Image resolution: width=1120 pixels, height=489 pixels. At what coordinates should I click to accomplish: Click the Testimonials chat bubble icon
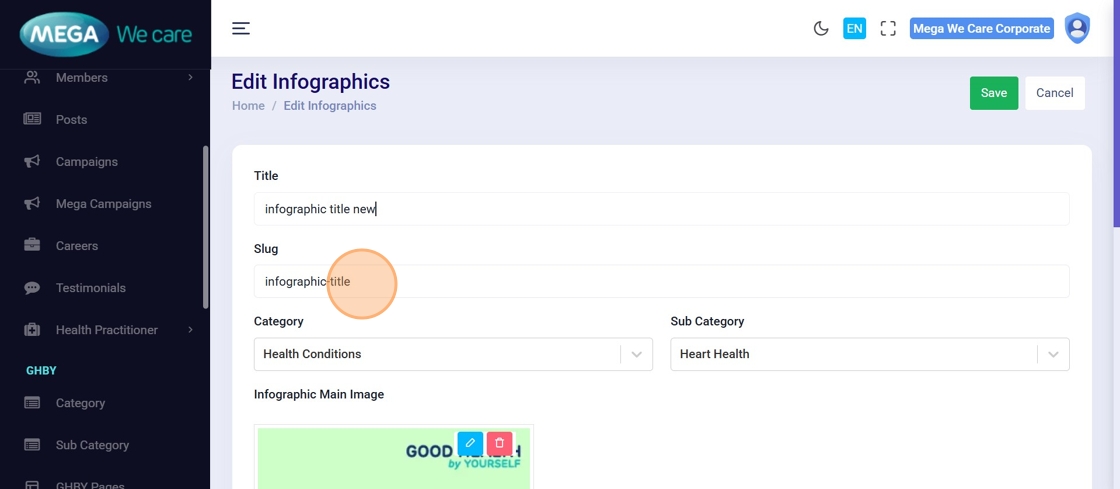point(32,288)
